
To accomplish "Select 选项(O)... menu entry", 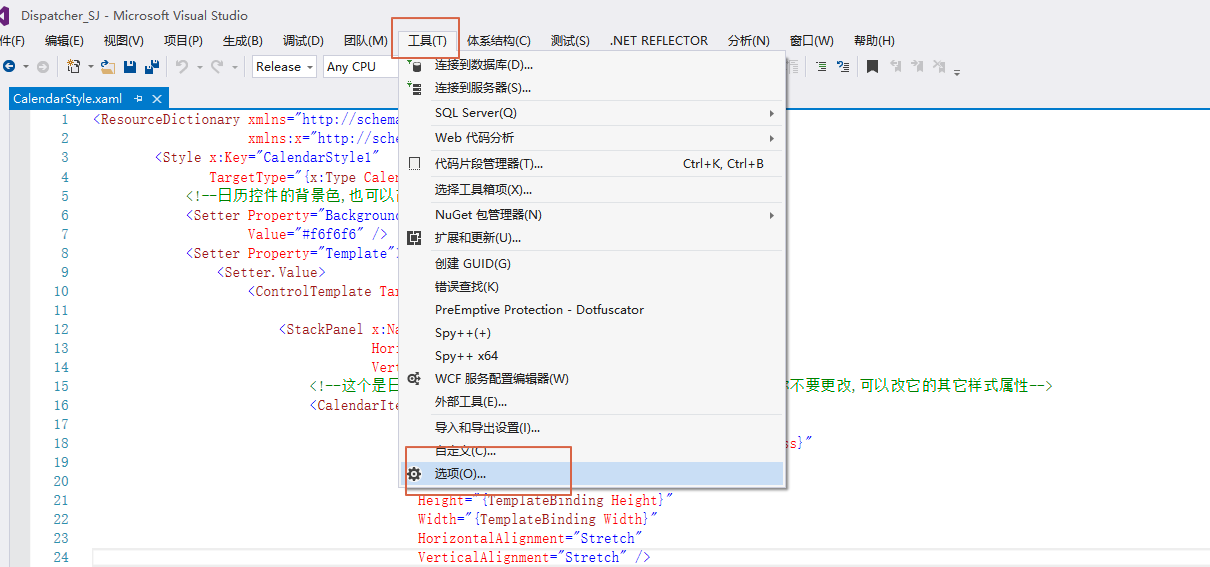I will click(x=592, y=474).
